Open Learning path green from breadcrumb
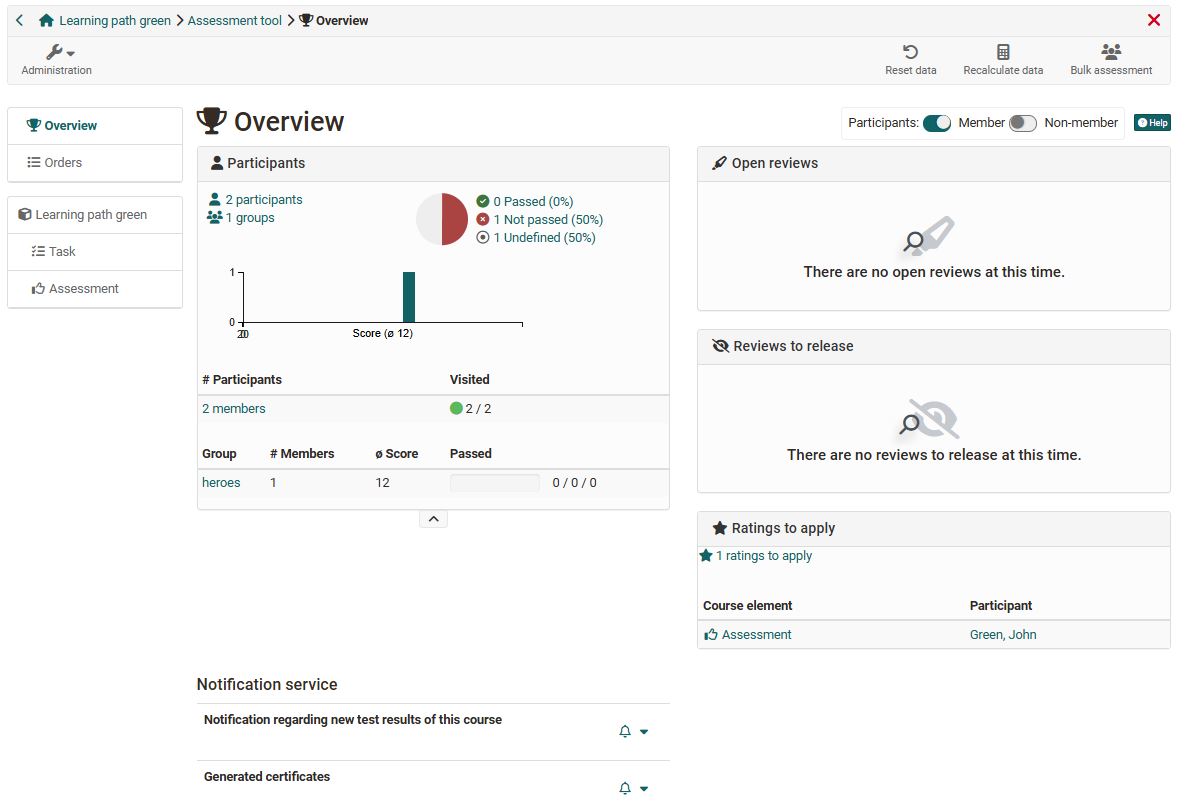The height and width of the screenshot is (812, 1194). (114, 19)
